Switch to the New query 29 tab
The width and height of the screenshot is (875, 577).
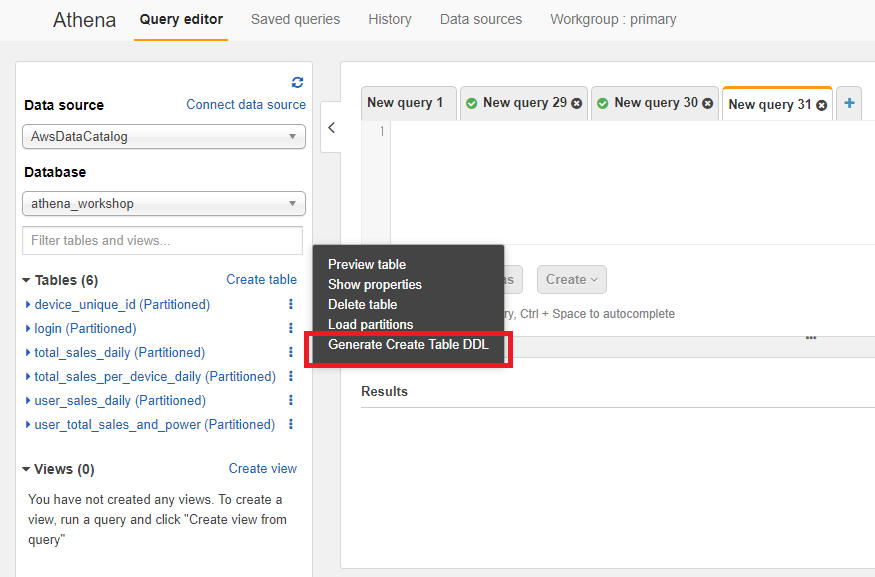click(x=525, y=103)
